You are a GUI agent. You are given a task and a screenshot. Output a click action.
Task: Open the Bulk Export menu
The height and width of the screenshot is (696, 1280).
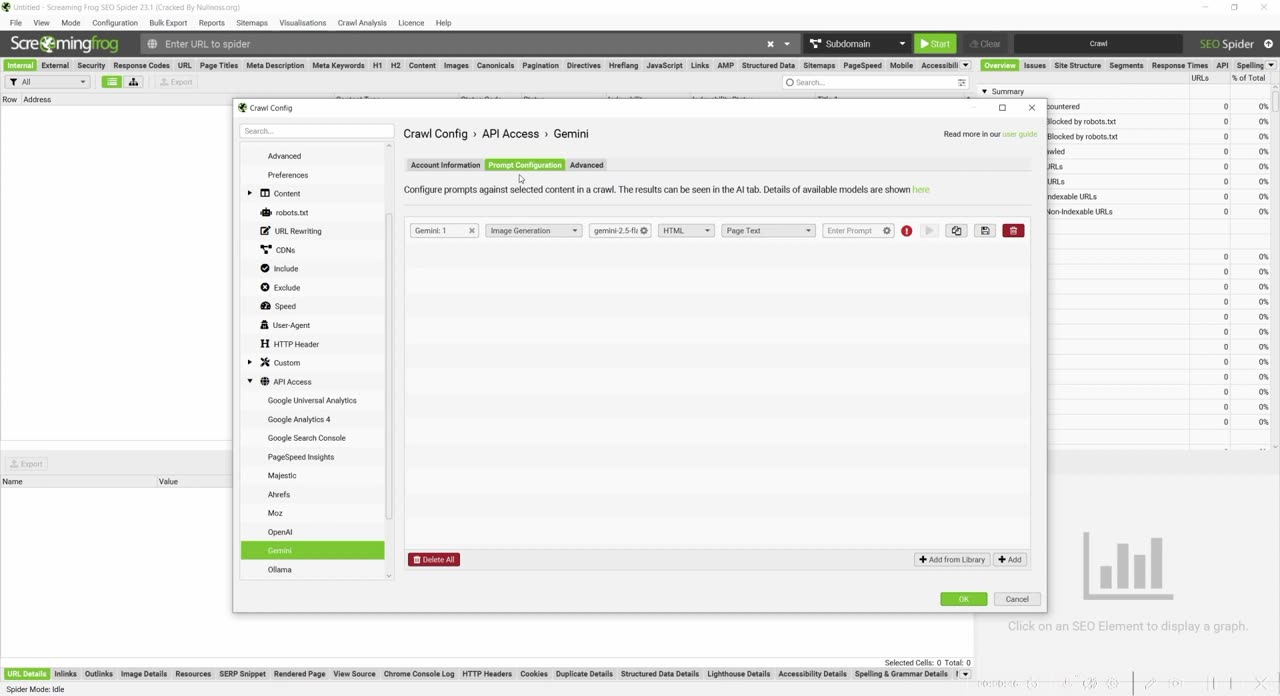168,22
